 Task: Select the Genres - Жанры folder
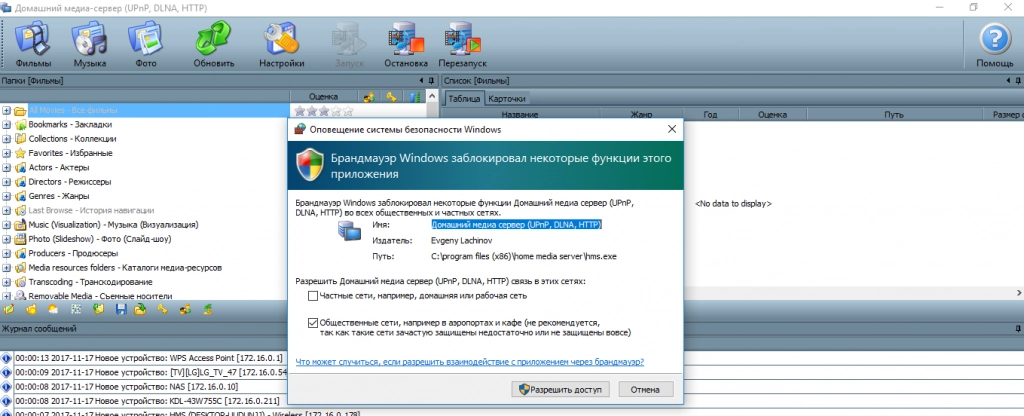tap(60, 197)
